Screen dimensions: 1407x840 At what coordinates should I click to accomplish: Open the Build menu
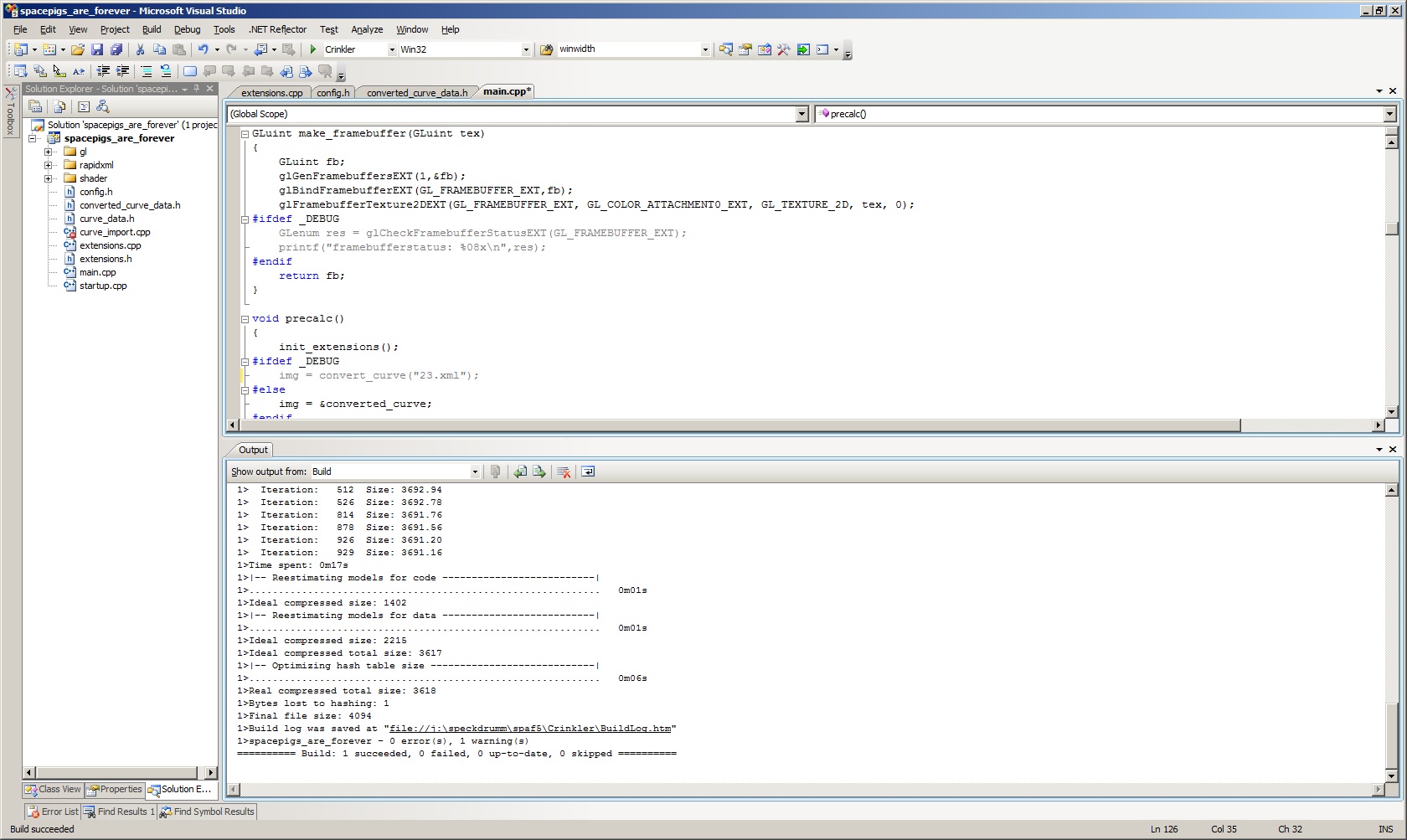[152, 29]
